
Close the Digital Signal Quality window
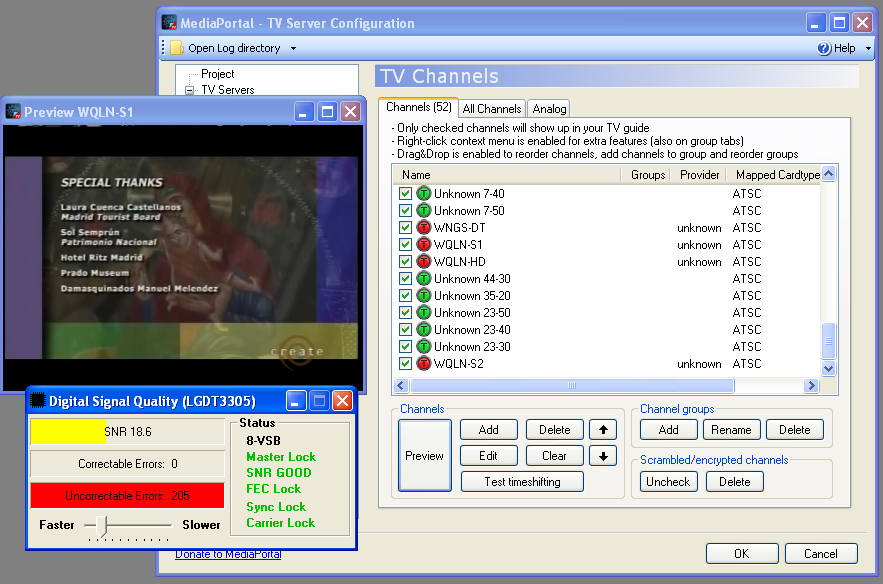342,400
